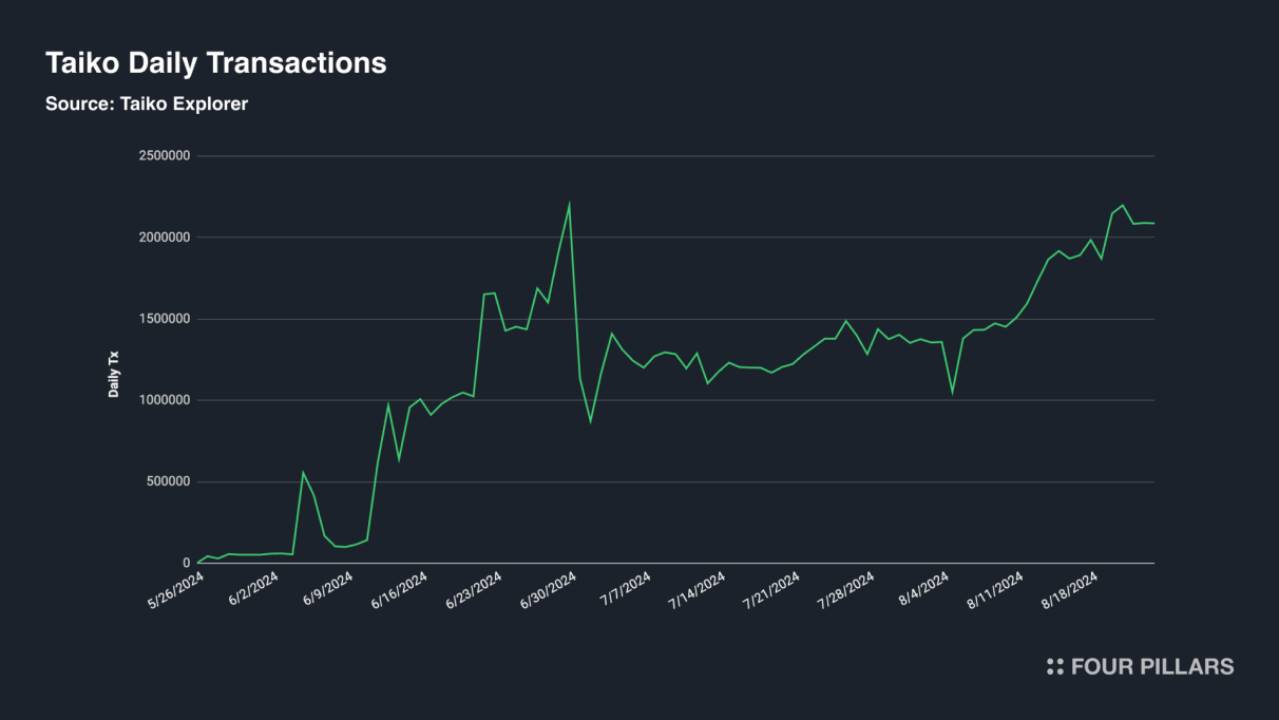
Task: Select the 8/4/2024 date label
Action: click(x=925, y=588)
